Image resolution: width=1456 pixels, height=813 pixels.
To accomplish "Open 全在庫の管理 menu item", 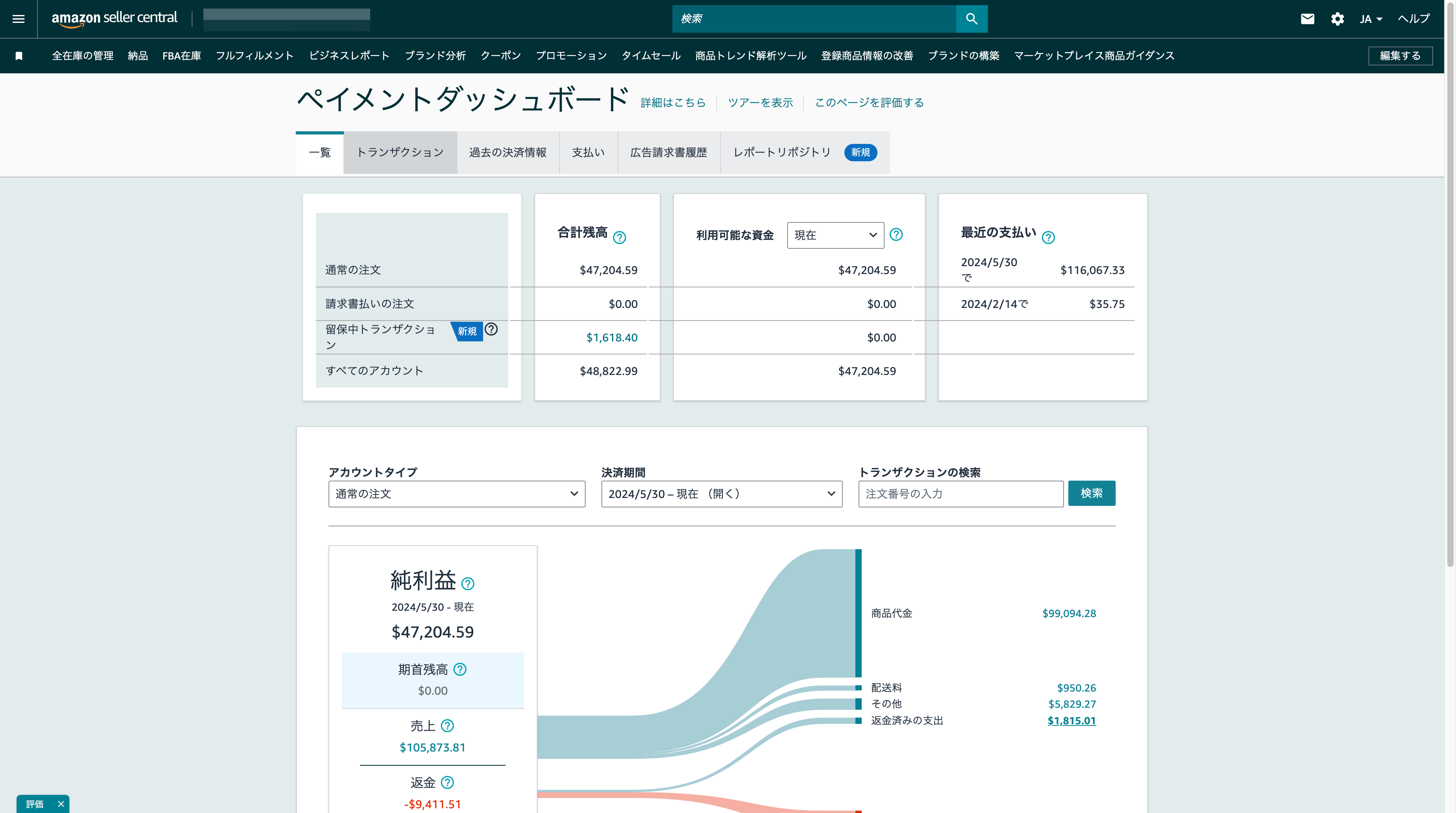I will 82,56.
